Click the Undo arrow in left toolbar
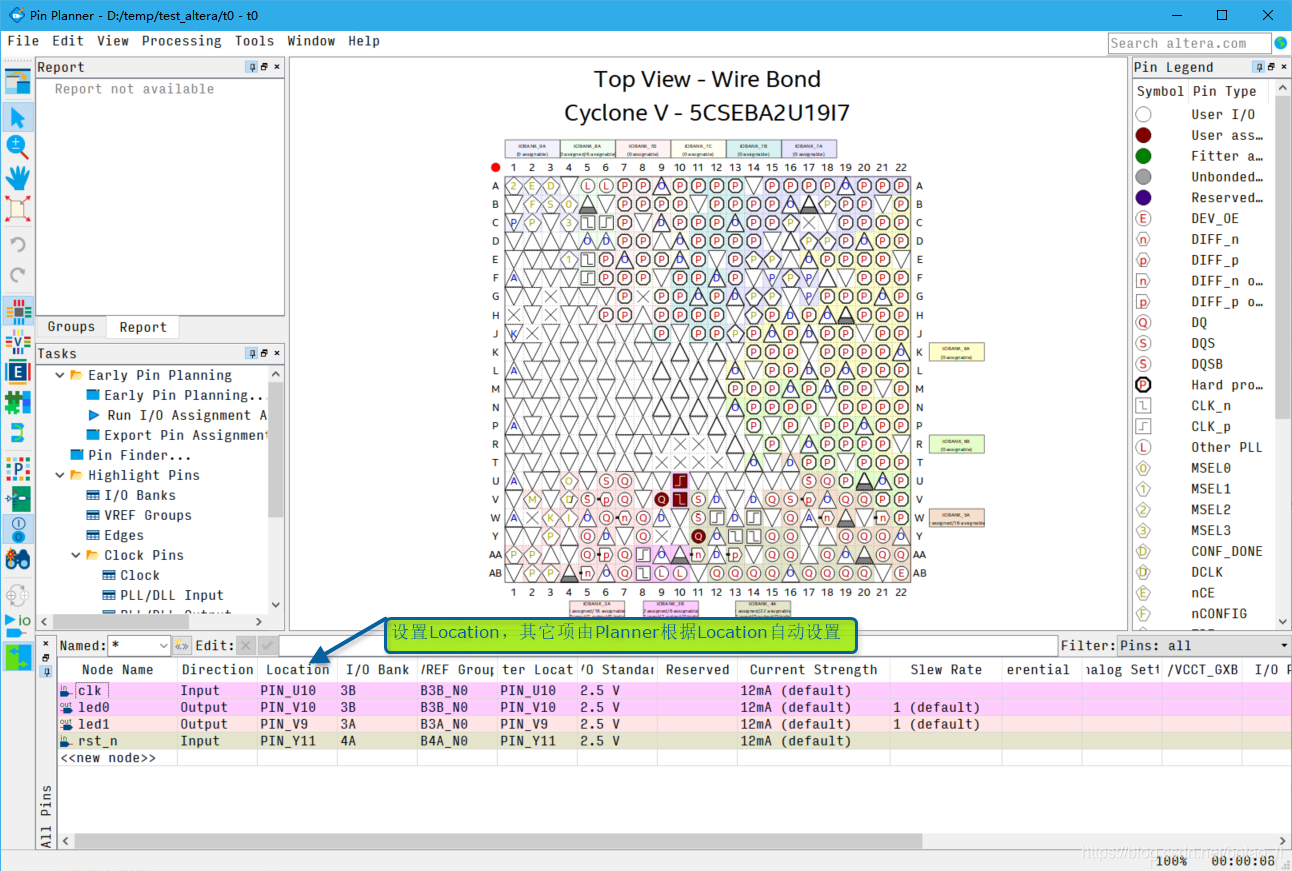 pyautogui.click(x=17, y=245)
